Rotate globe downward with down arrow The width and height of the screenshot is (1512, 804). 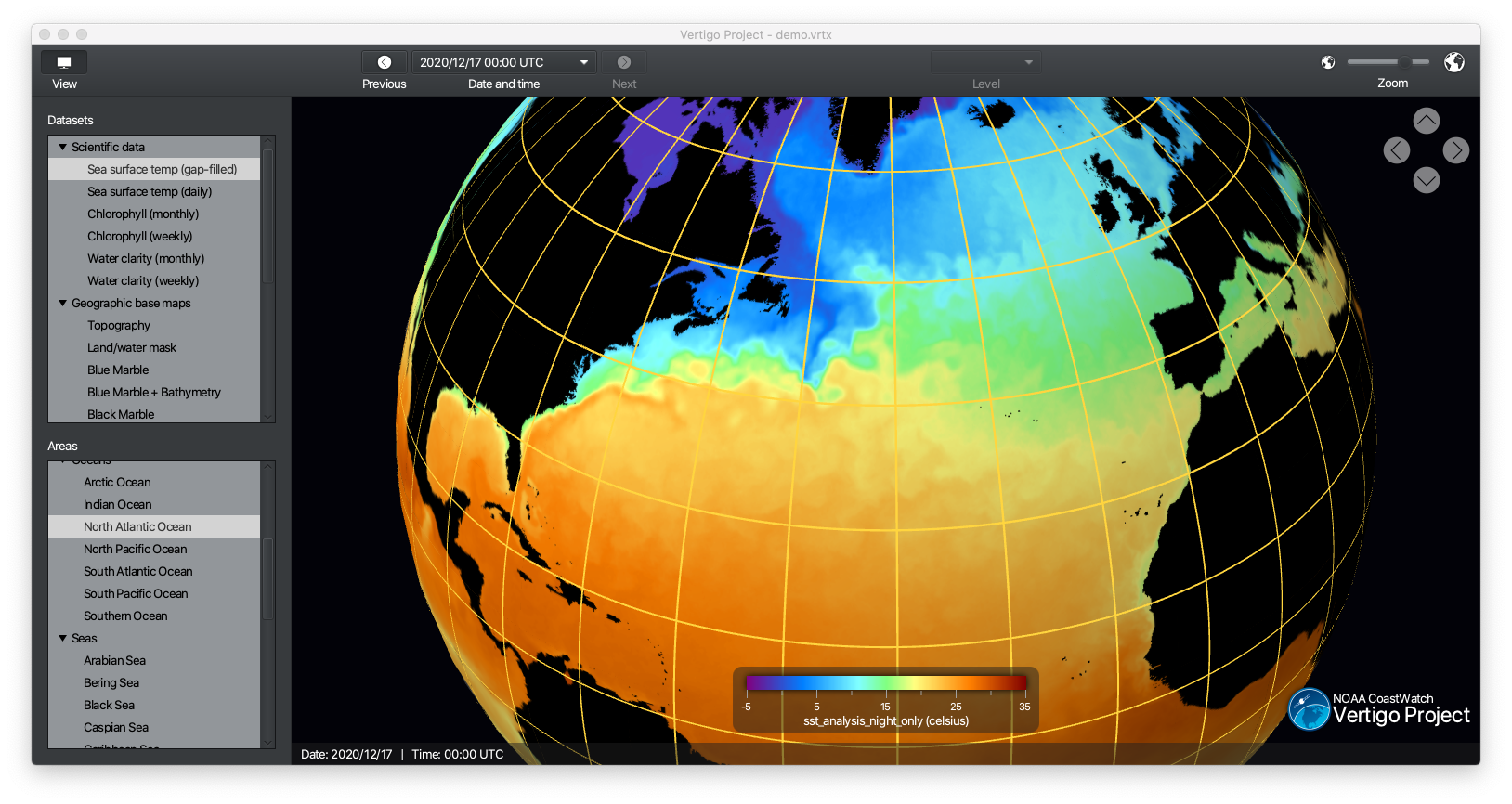[1426, 180]
